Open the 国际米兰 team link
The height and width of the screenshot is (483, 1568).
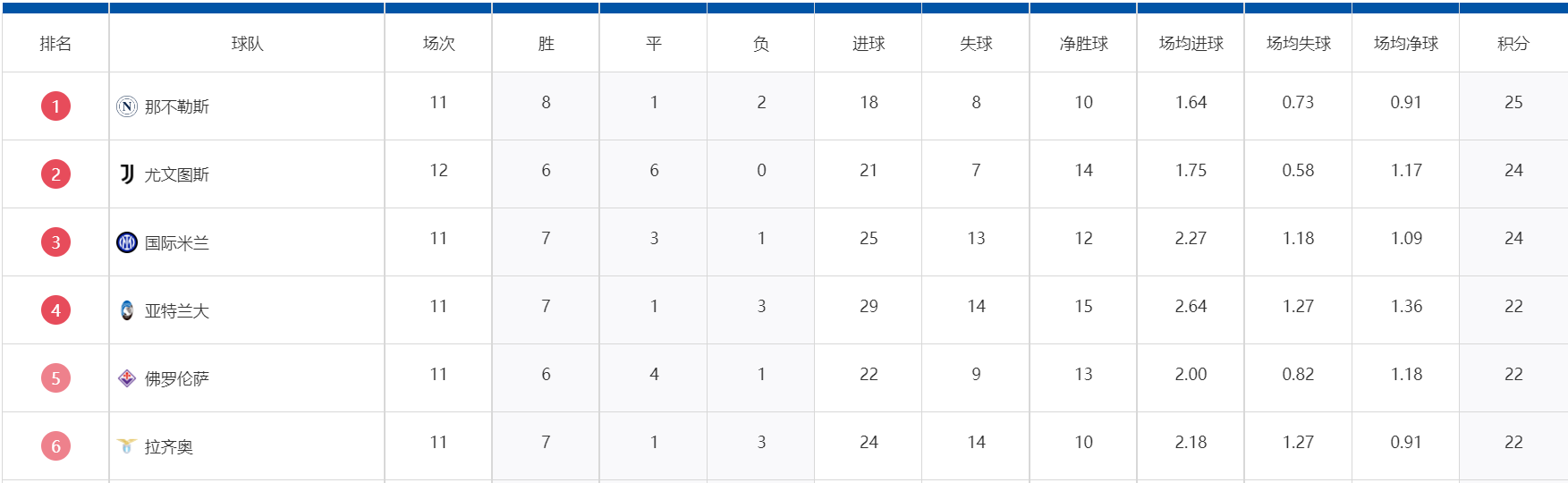[177, 242]
